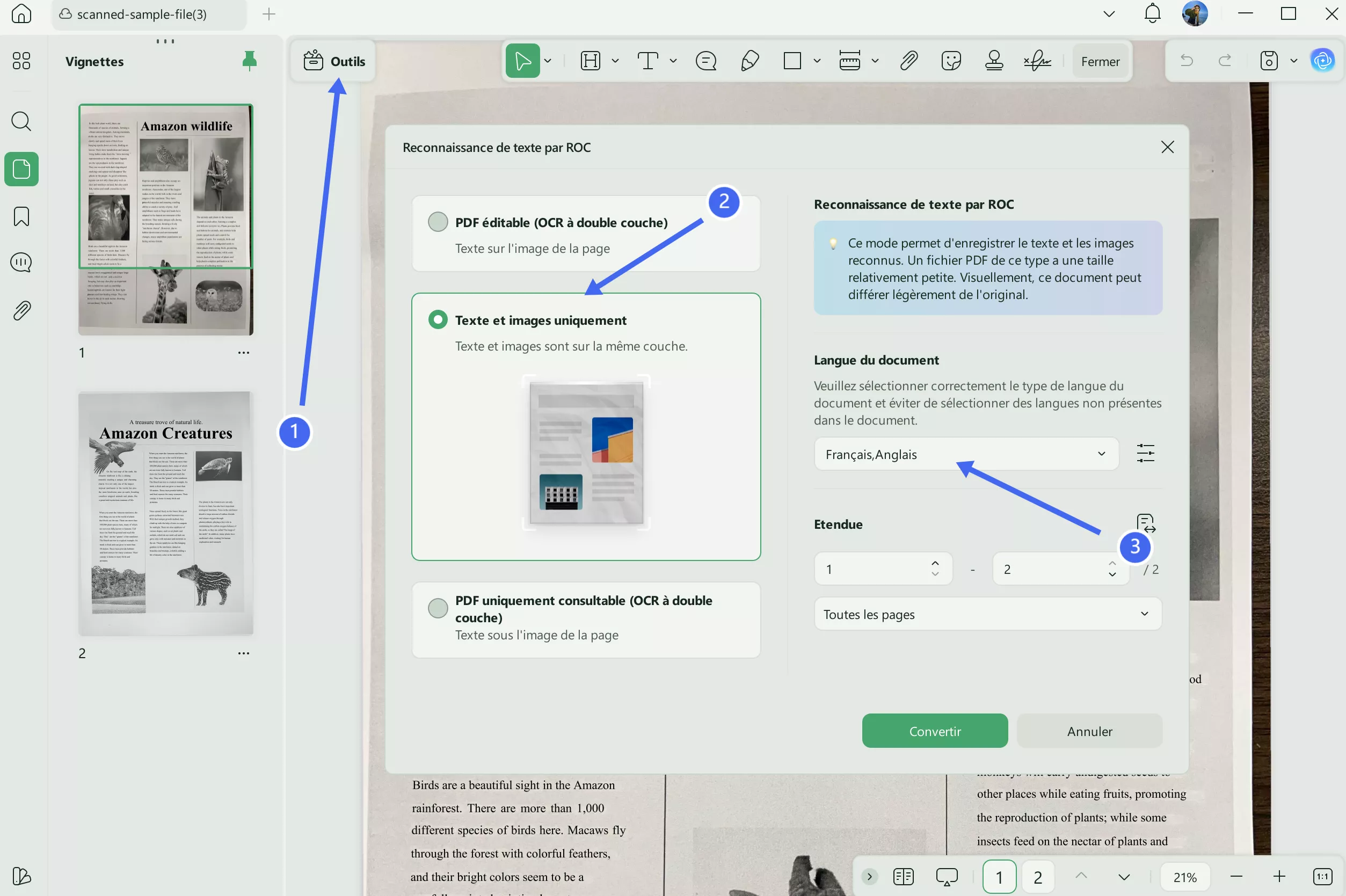Switch to the scanned-sample-file(3) tab
This screenshot has width=1346, height=896.
[x=142, y=14]
